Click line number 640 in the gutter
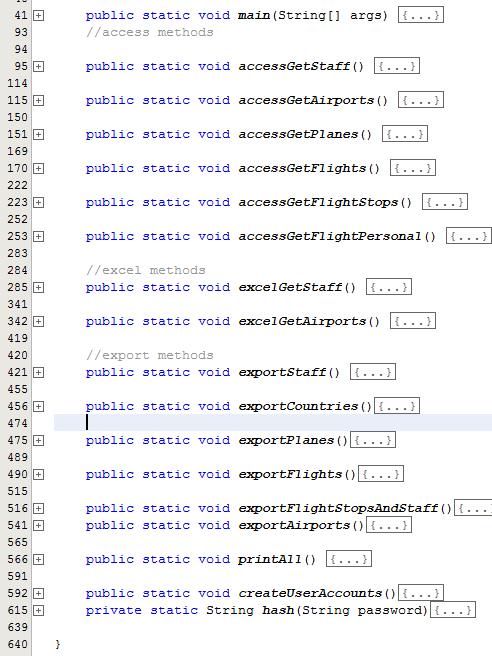This screenshot has width=492, height=656. pyautogui.click(x=18, y=644)
